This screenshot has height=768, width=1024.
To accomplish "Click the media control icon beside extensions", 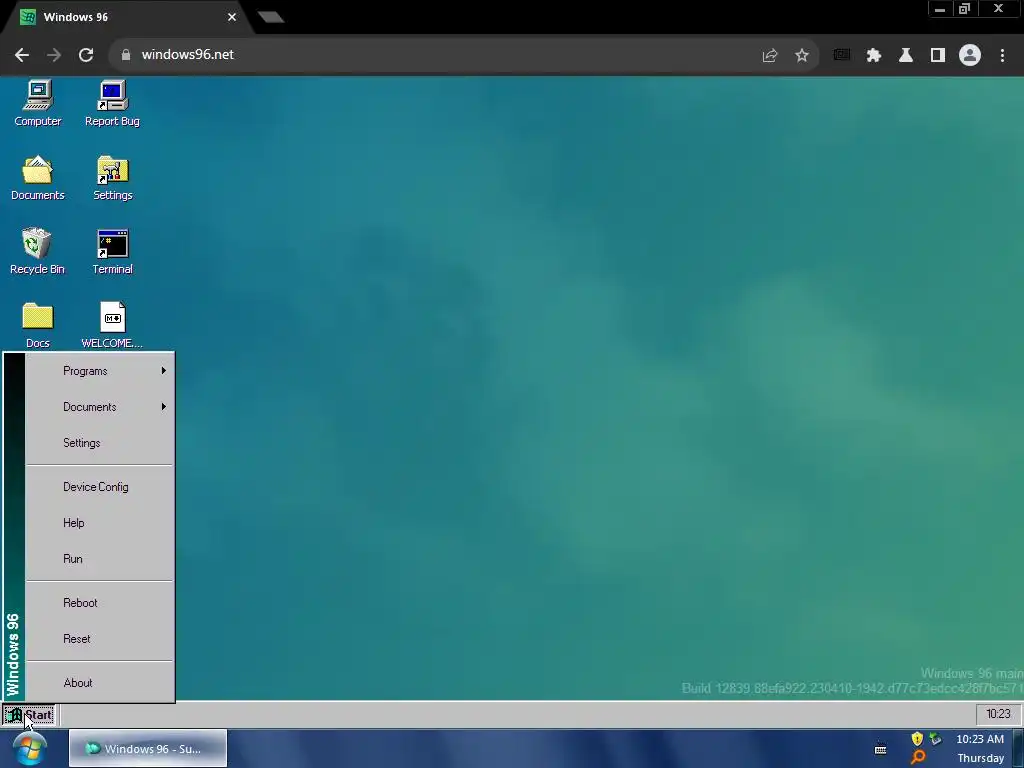I will tap(842, 56).
